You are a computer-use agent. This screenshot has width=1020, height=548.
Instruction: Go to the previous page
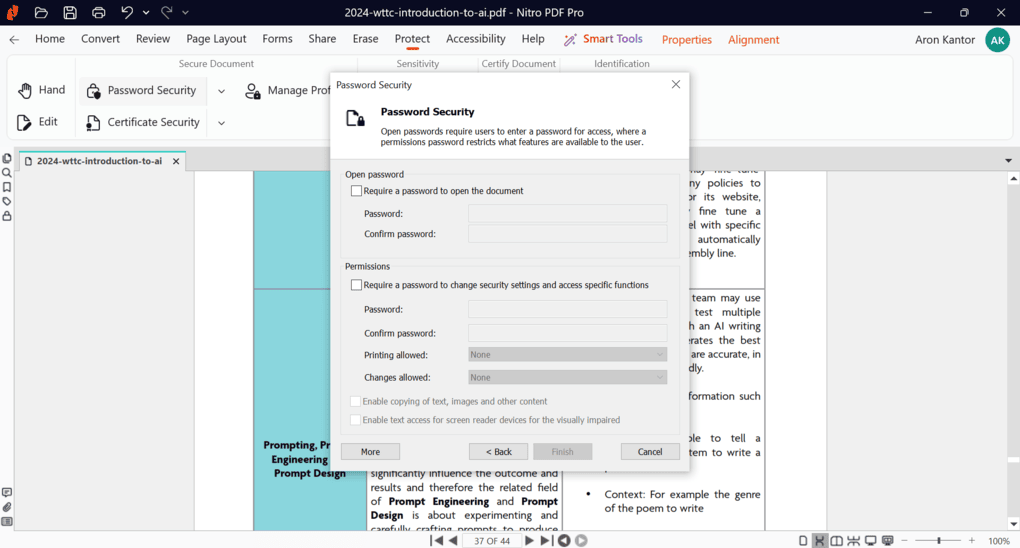[x=453, y=541]
